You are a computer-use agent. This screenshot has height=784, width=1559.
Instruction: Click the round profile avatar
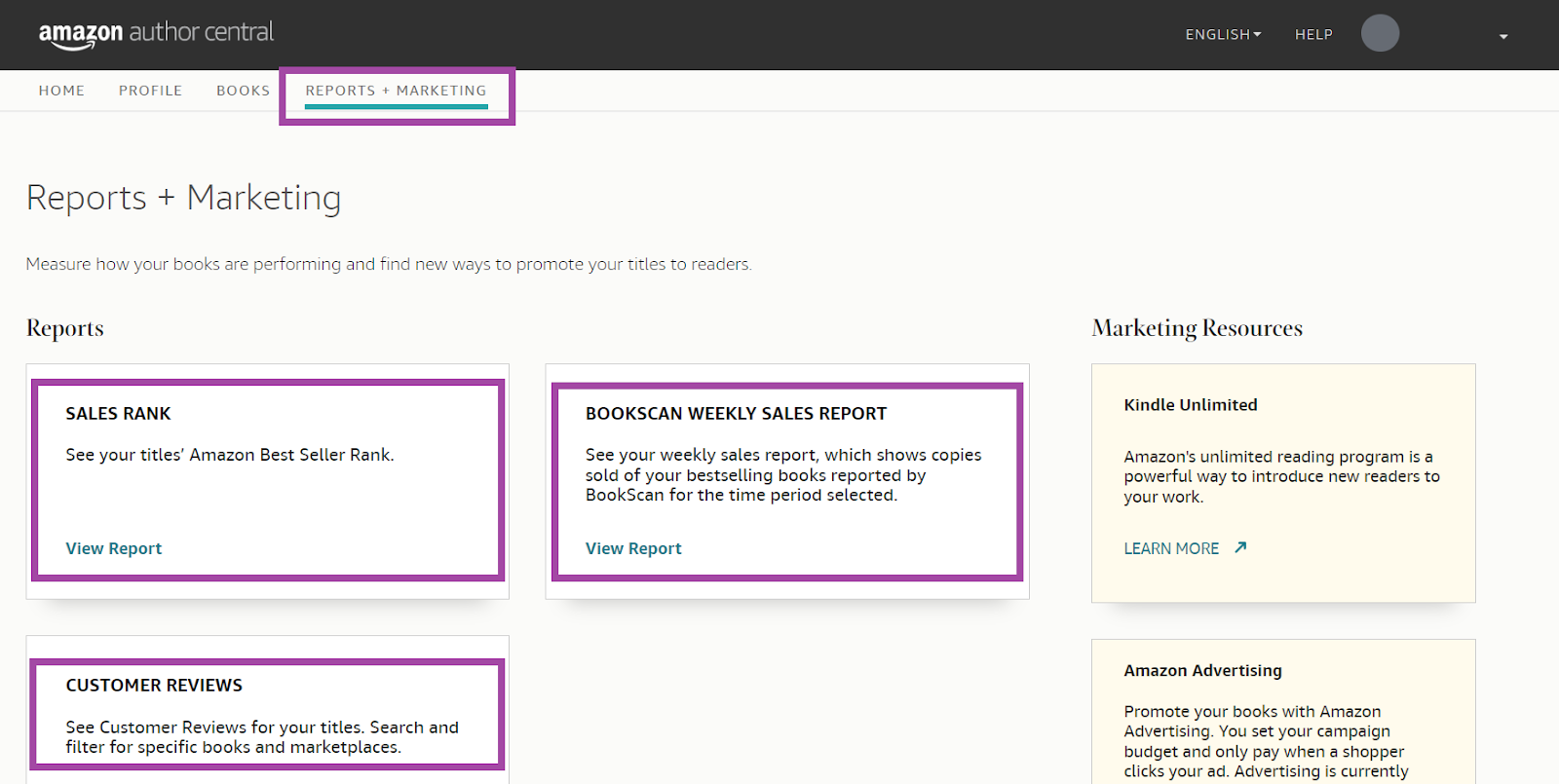coord(1380,33)
